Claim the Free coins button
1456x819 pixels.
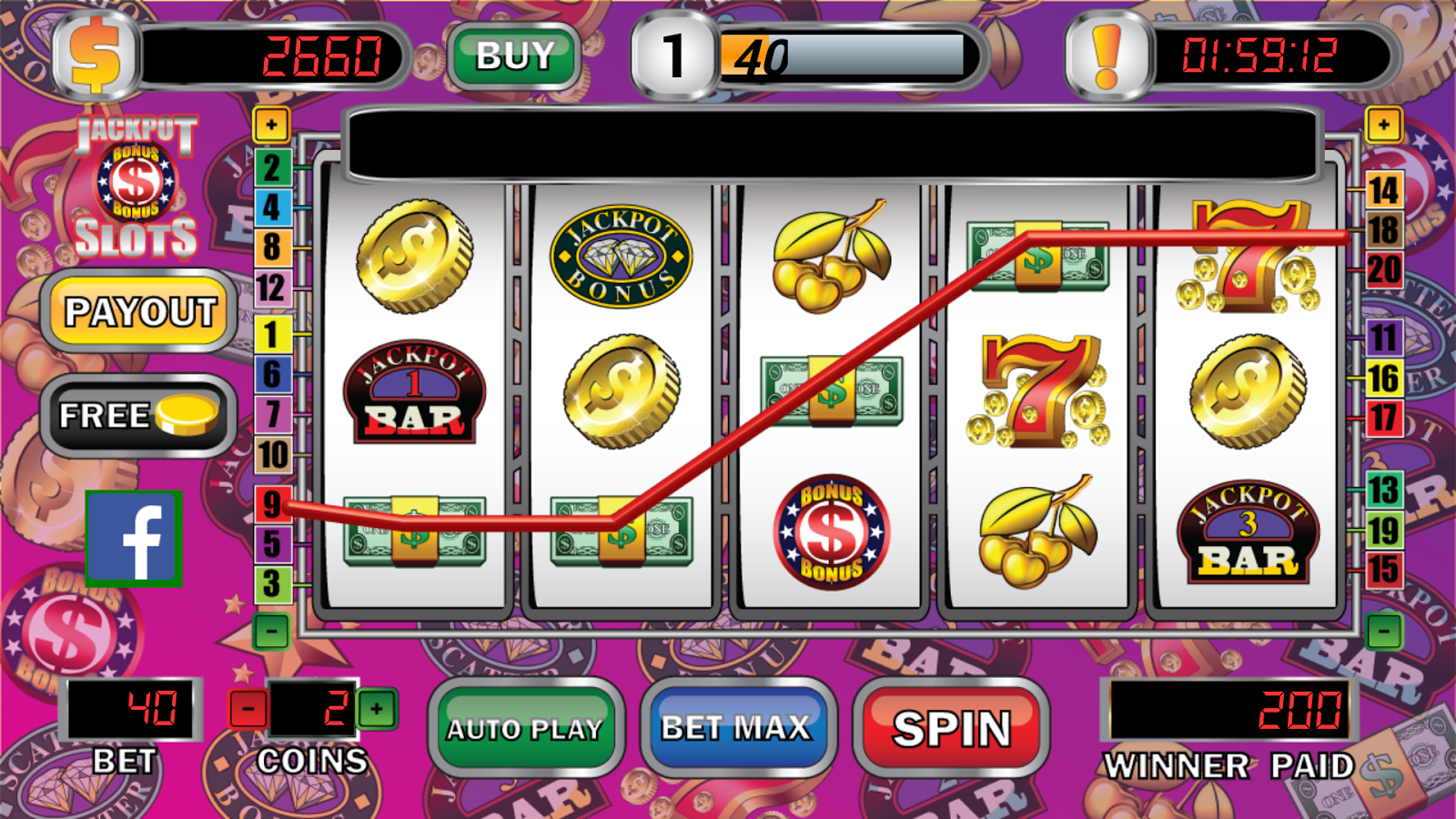click(139, 416)
